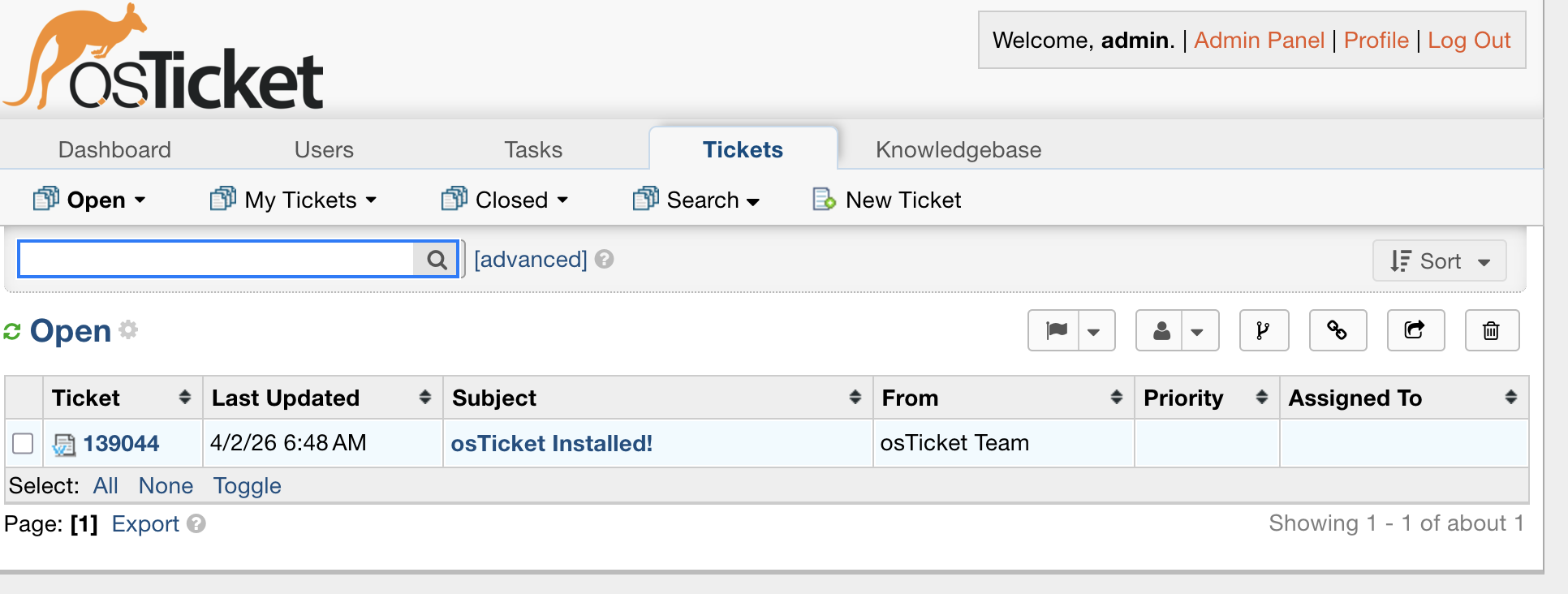The height and width of the screenshot is (594, 1568).
Task: Go to the Dashboard tab
Action: (114, 149)
